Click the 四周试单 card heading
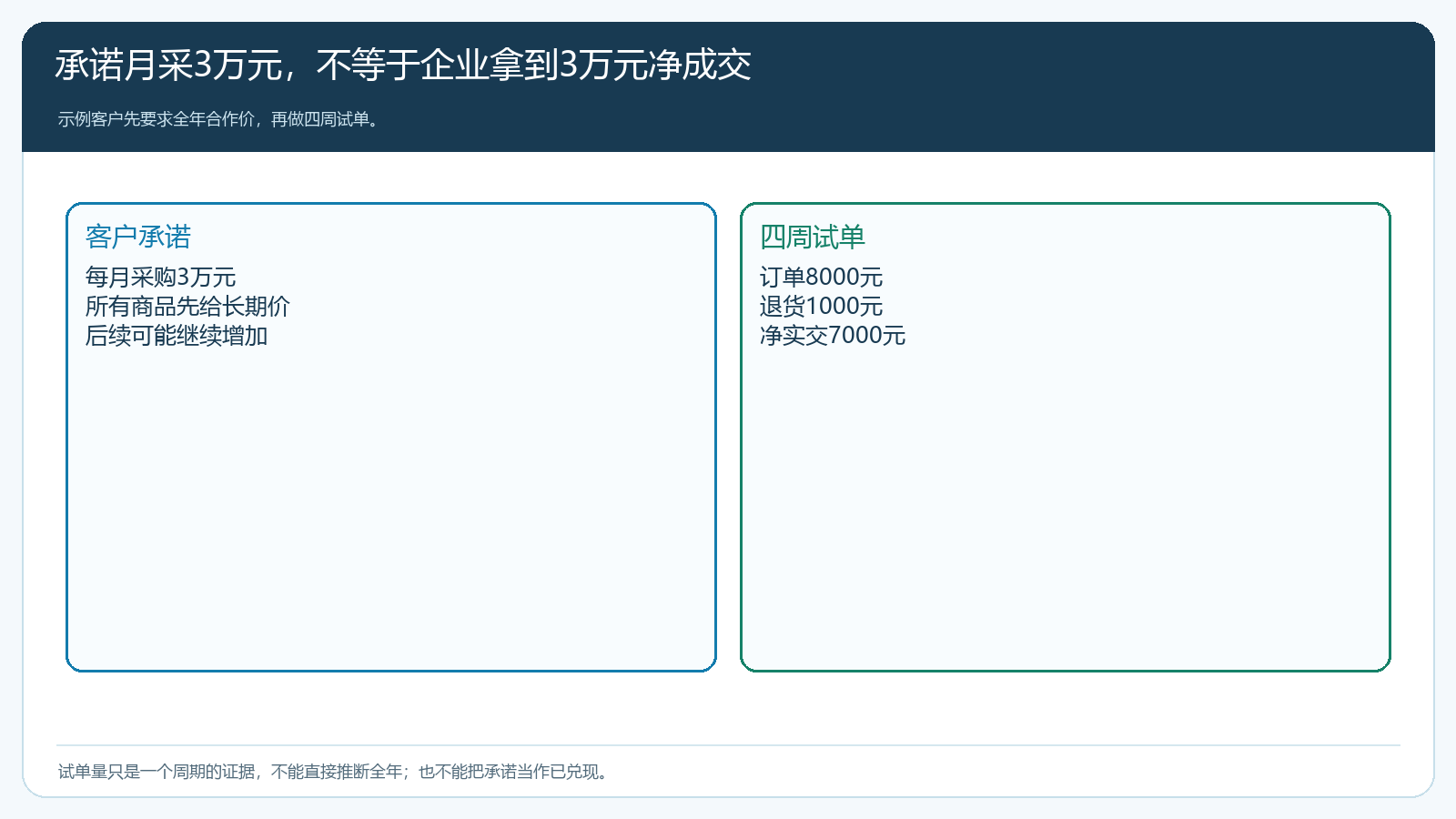Image resolution: width=1456 pixels, height=819 pixels. point(813,237)
